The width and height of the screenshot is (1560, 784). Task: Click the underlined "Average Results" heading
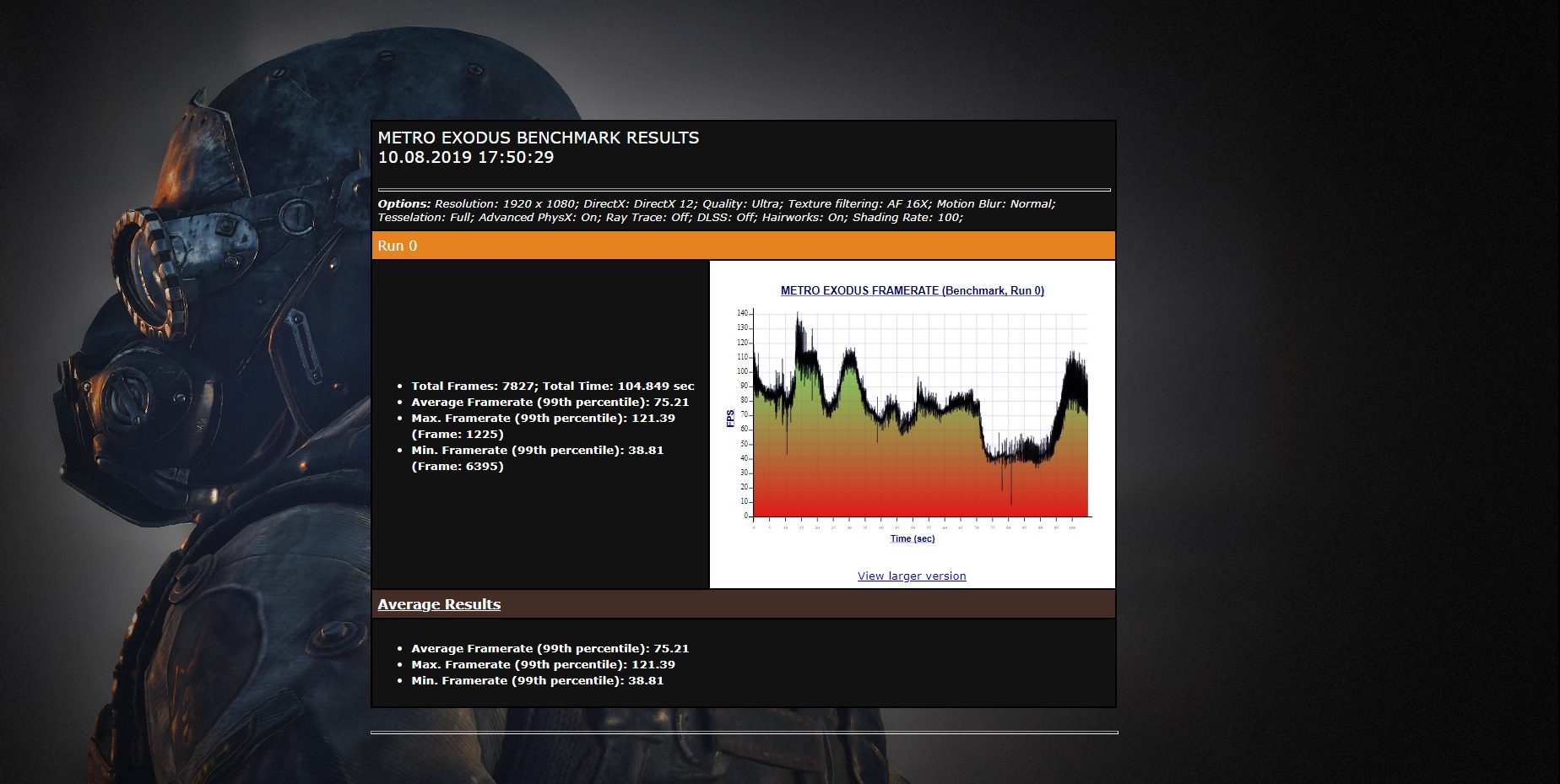point(439,604)
